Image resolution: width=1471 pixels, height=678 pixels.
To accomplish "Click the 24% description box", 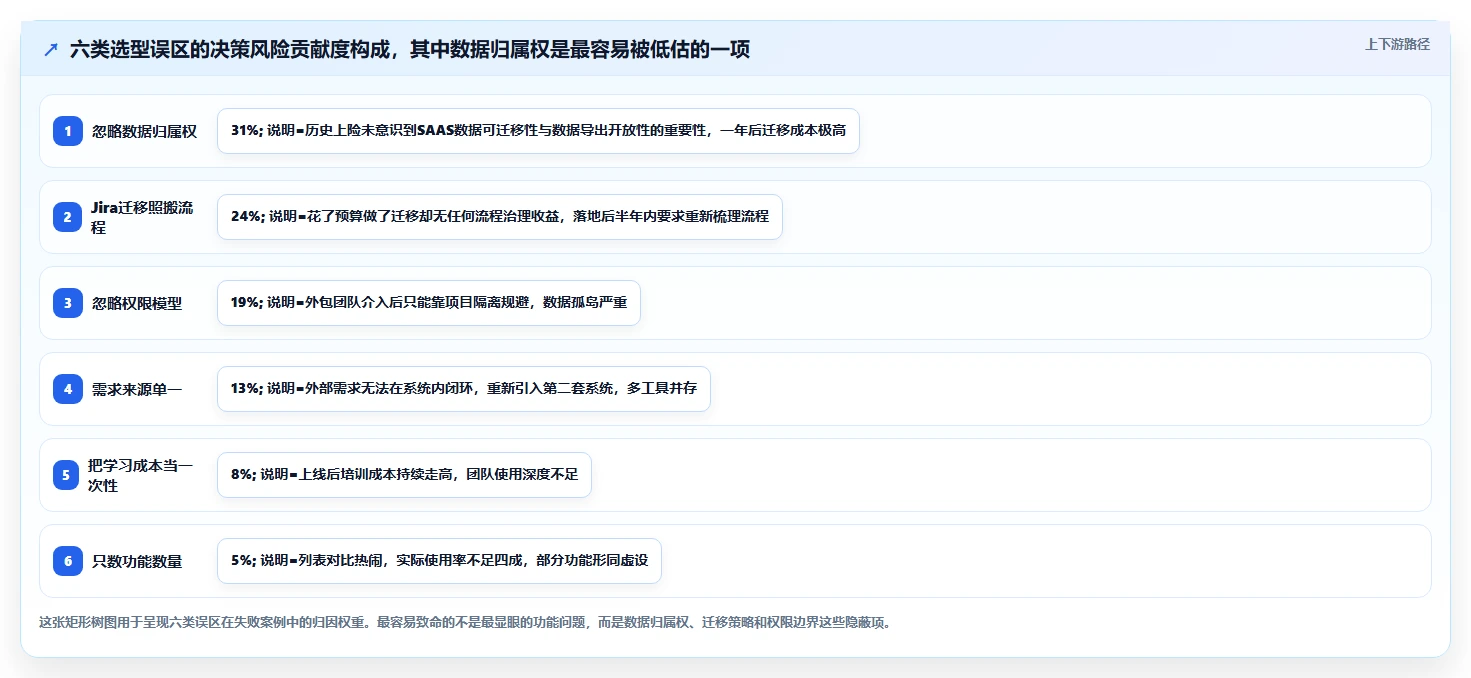I will pyautogui.click(x=499, y=217).
